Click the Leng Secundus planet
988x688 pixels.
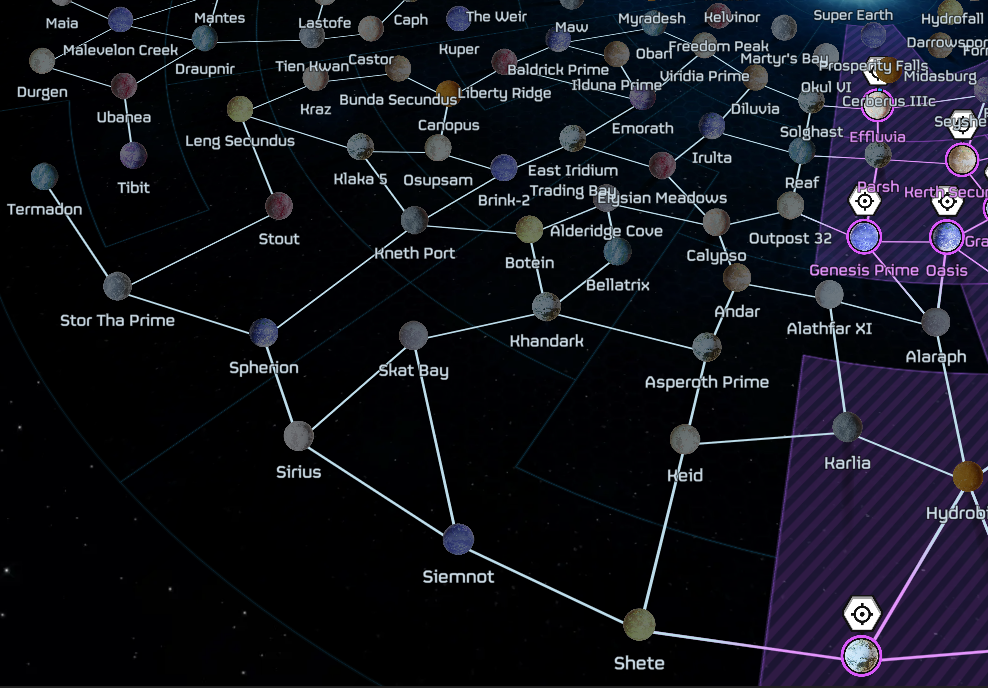coord(240,109)
